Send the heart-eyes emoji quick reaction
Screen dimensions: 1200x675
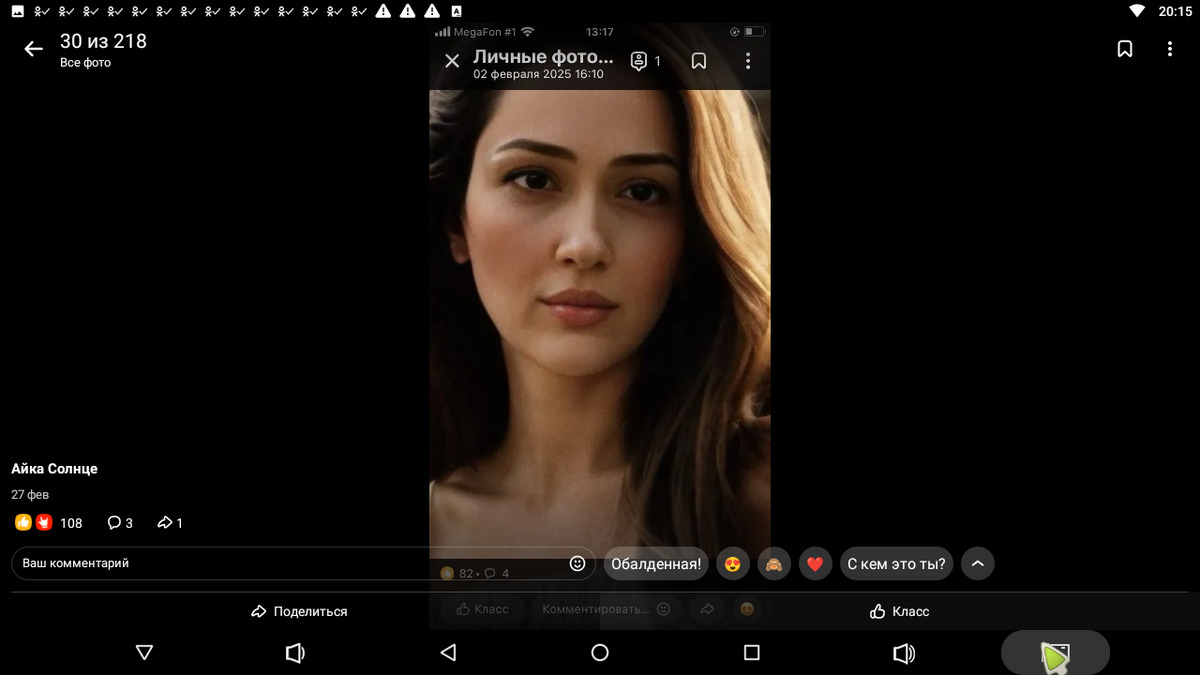pos(733,564)
